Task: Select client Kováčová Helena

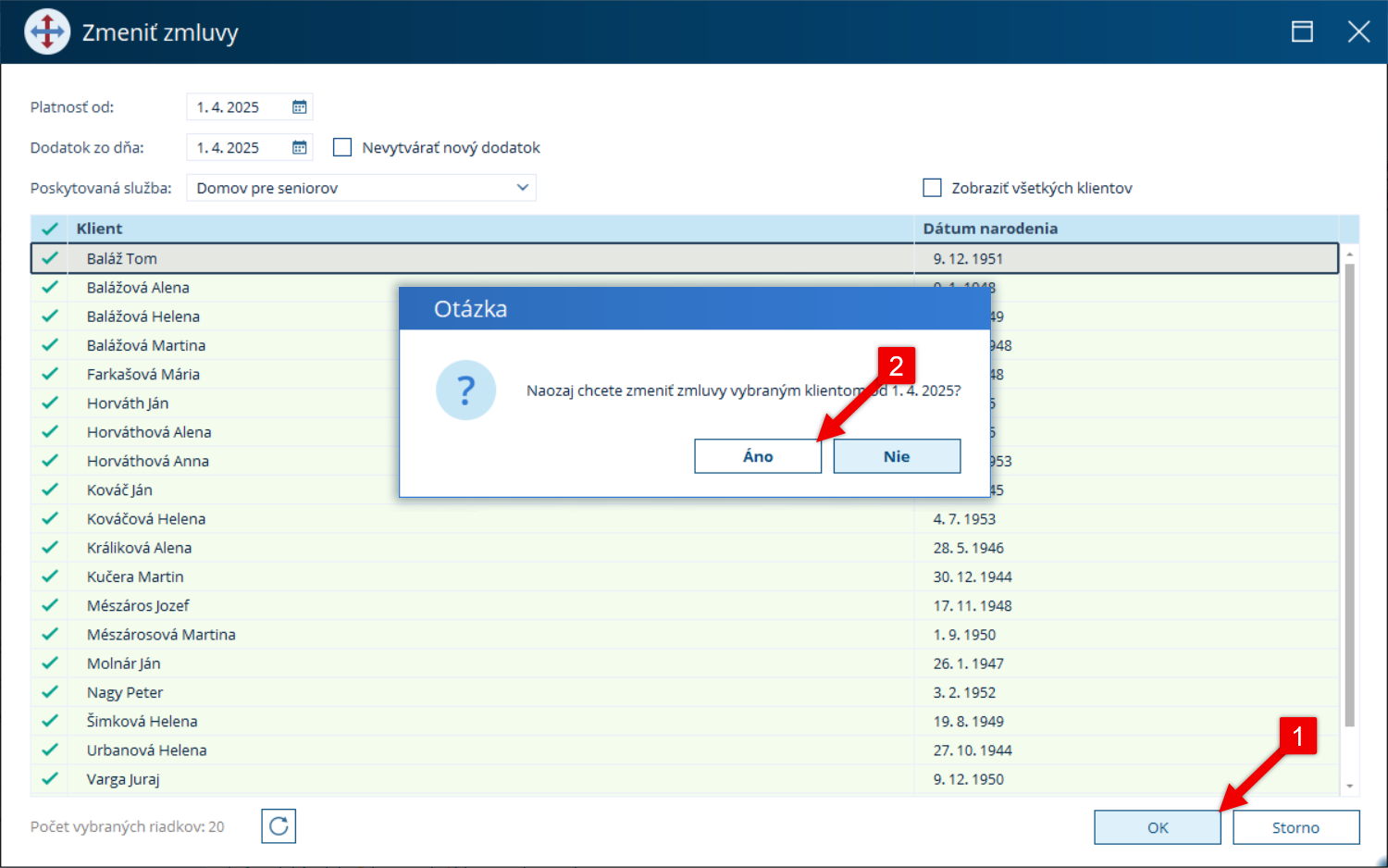Action: tap(146, 519)
